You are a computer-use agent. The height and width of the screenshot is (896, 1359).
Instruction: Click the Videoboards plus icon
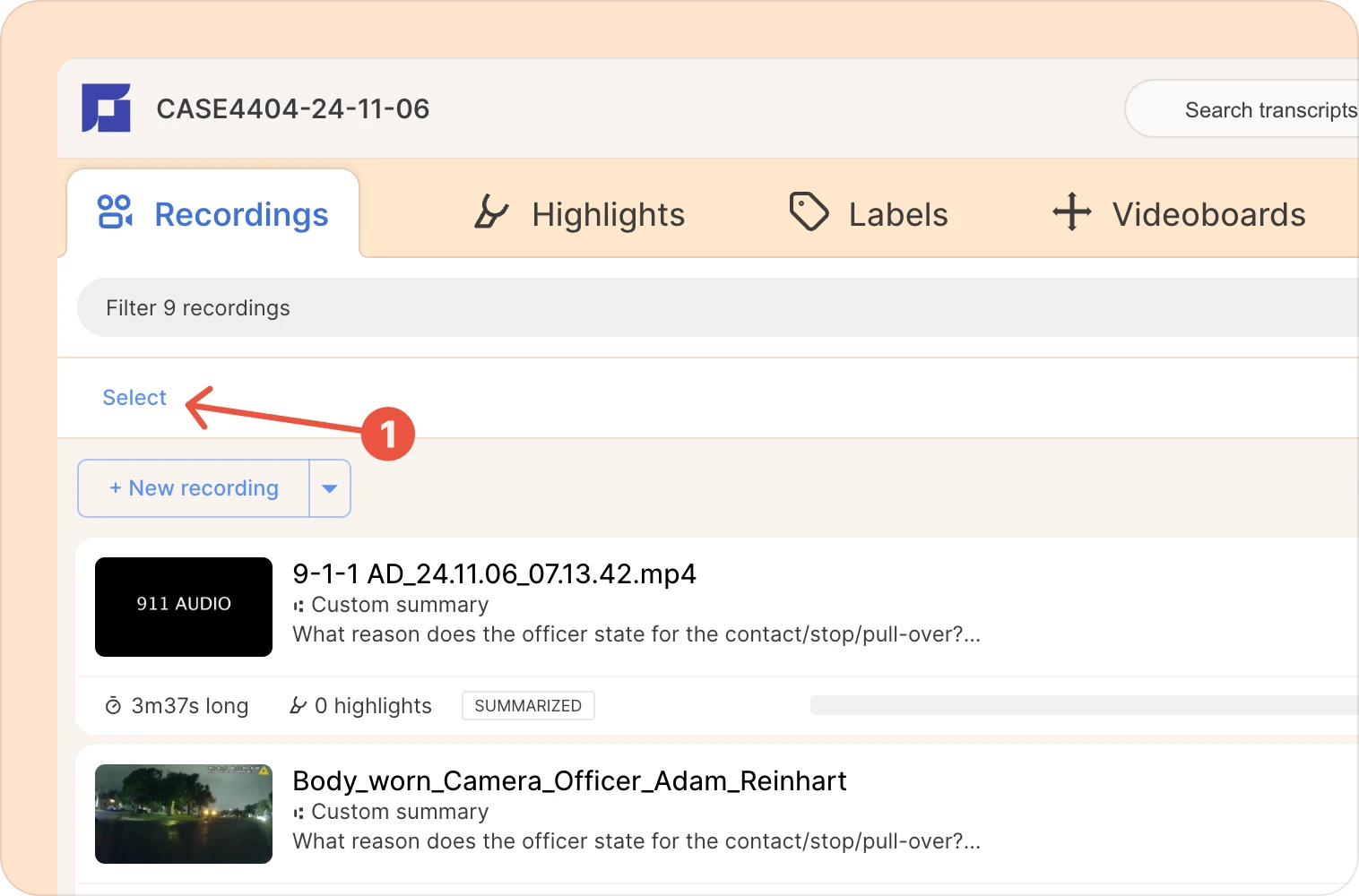click(x=1071, y=212)
